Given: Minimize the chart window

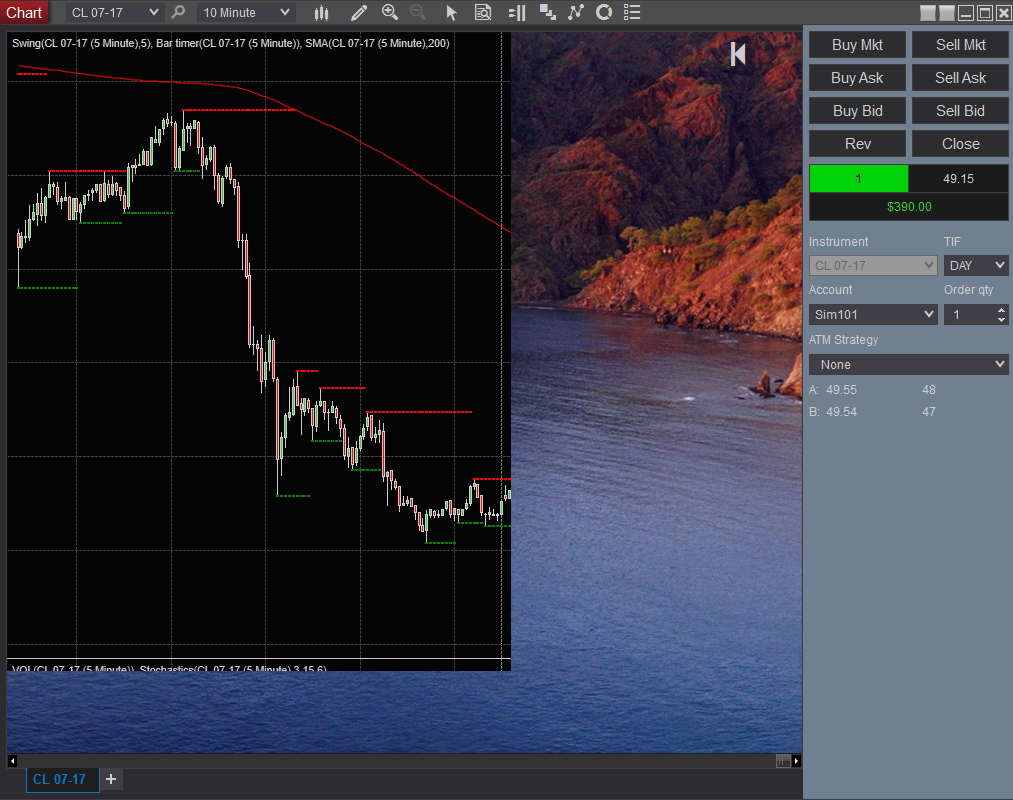Looking at the screenshot, I should (x=966, y=13).
